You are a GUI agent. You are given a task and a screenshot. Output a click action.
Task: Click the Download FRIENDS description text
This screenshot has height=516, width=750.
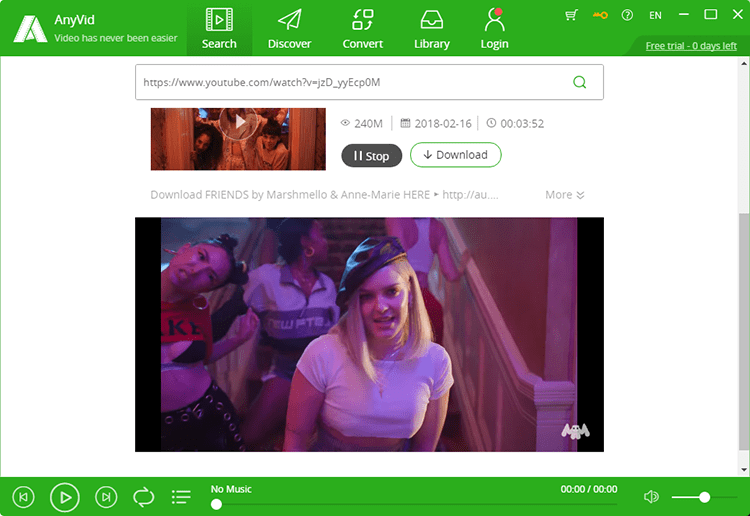(x=324, y=195)
